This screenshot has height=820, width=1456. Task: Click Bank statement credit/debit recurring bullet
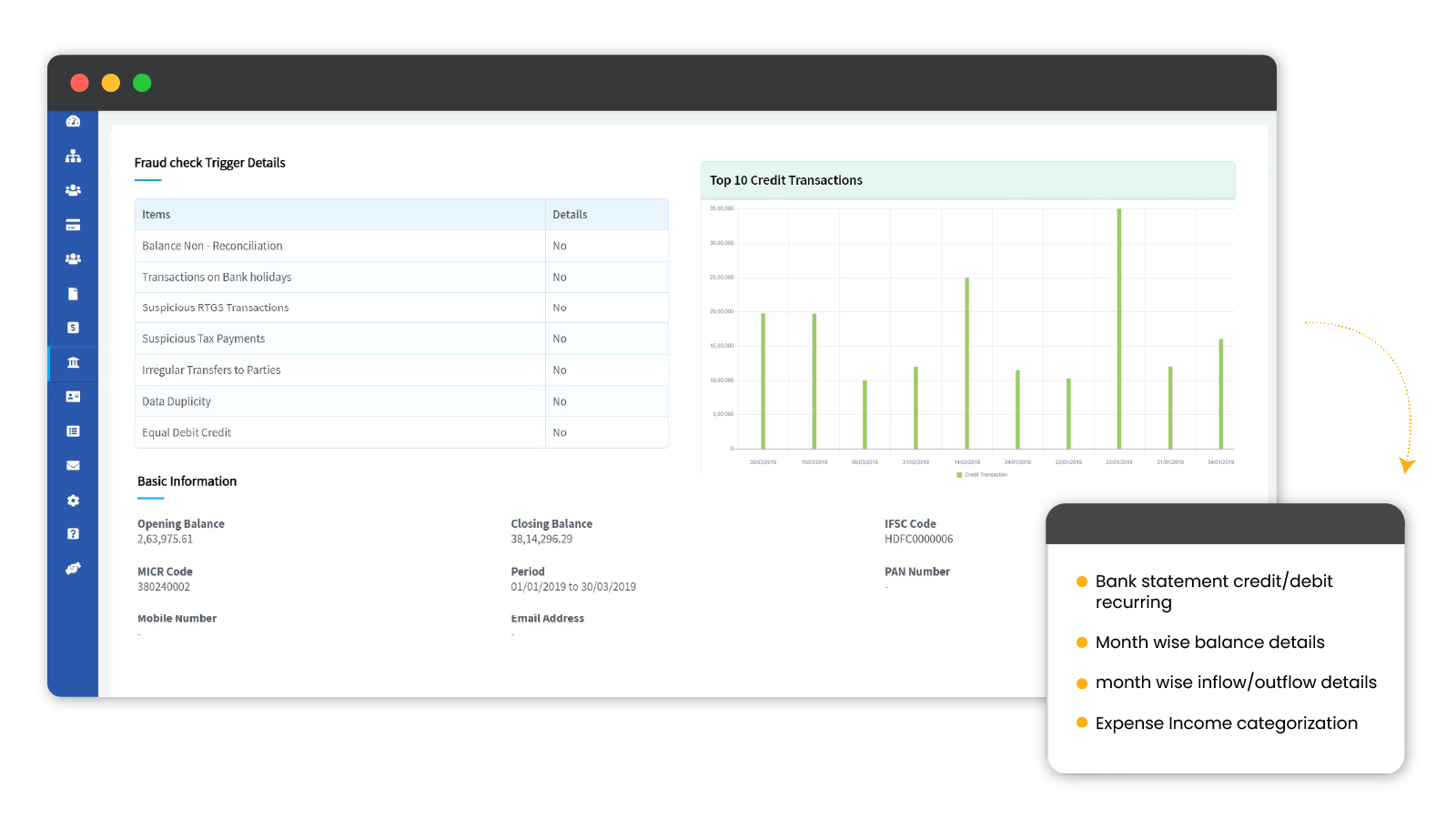(1214, 592)
